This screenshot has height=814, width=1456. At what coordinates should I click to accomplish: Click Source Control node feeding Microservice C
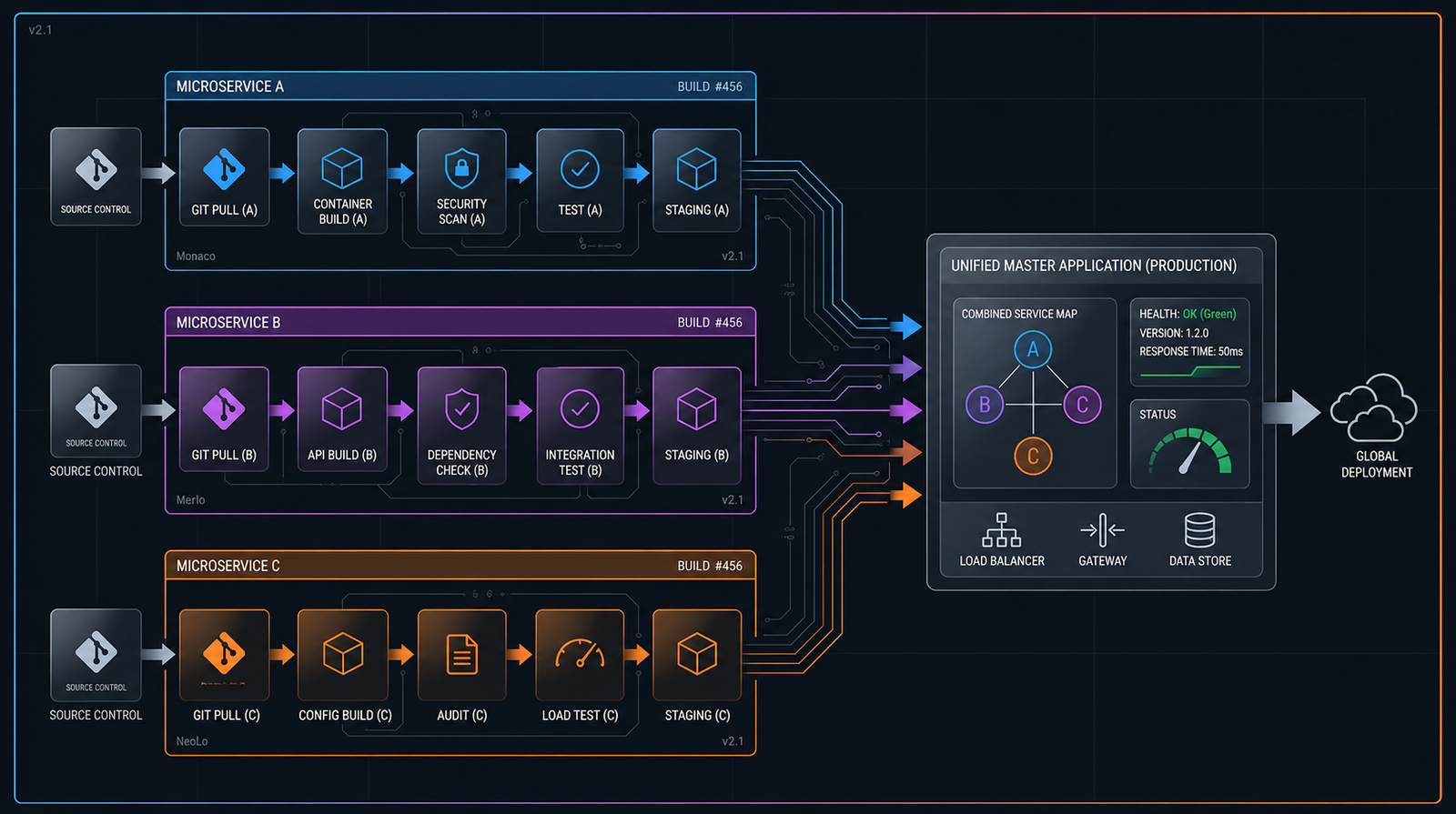[x=96, y=655]
